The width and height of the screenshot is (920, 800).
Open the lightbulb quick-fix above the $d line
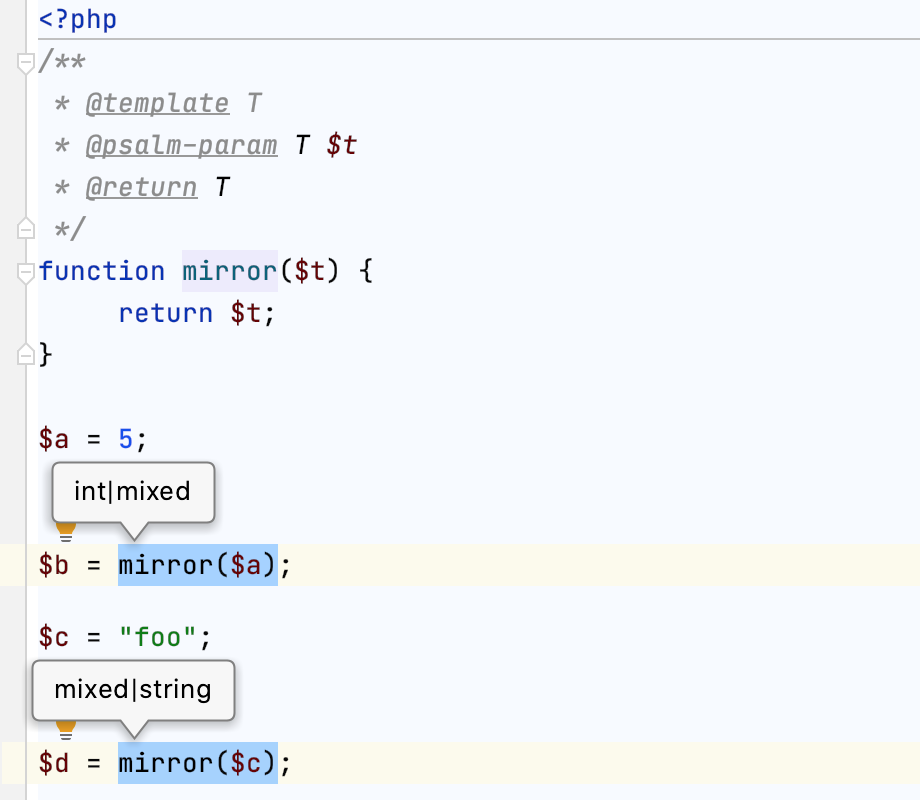coord(65,726)
